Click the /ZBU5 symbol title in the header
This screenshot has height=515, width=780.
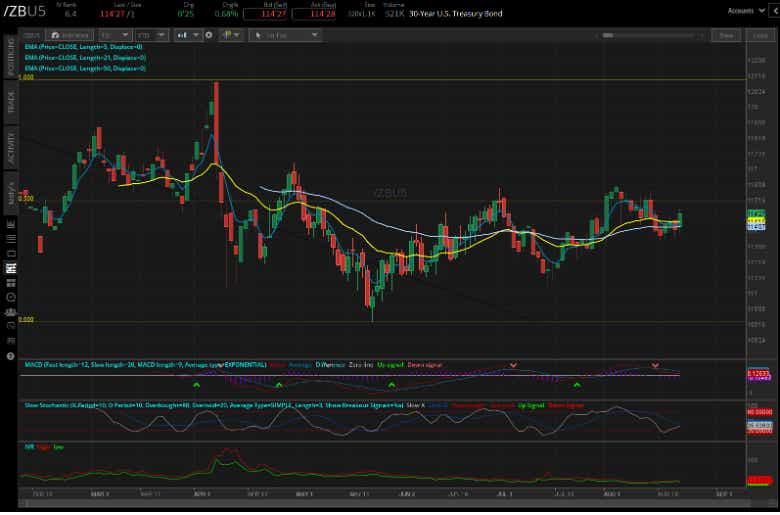pos(25,11)
